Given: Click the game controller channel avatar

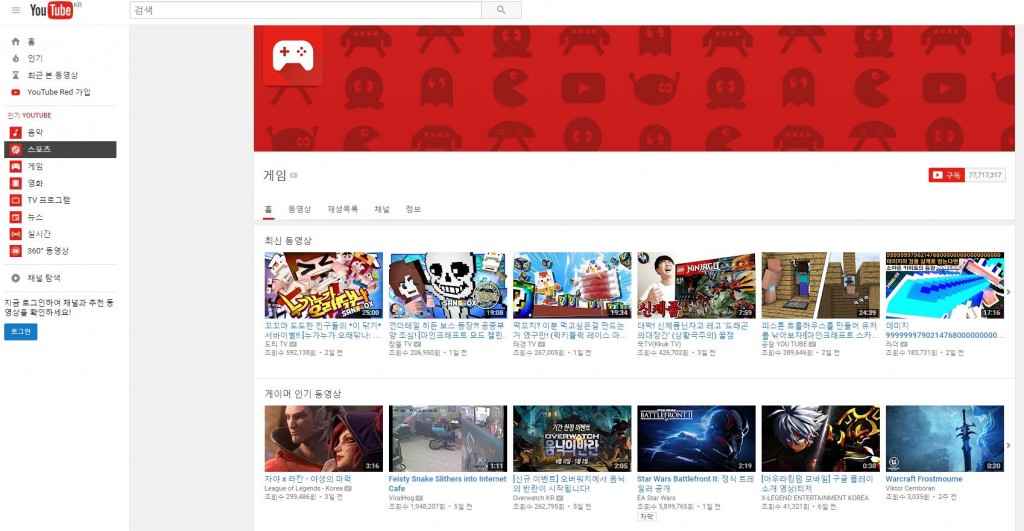Looking at the screenshot, I should [293, 56].
